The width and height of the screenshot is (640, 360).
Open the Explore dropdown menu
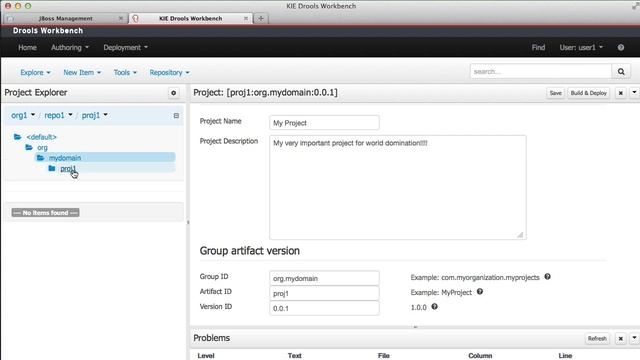tap(36, 73)
